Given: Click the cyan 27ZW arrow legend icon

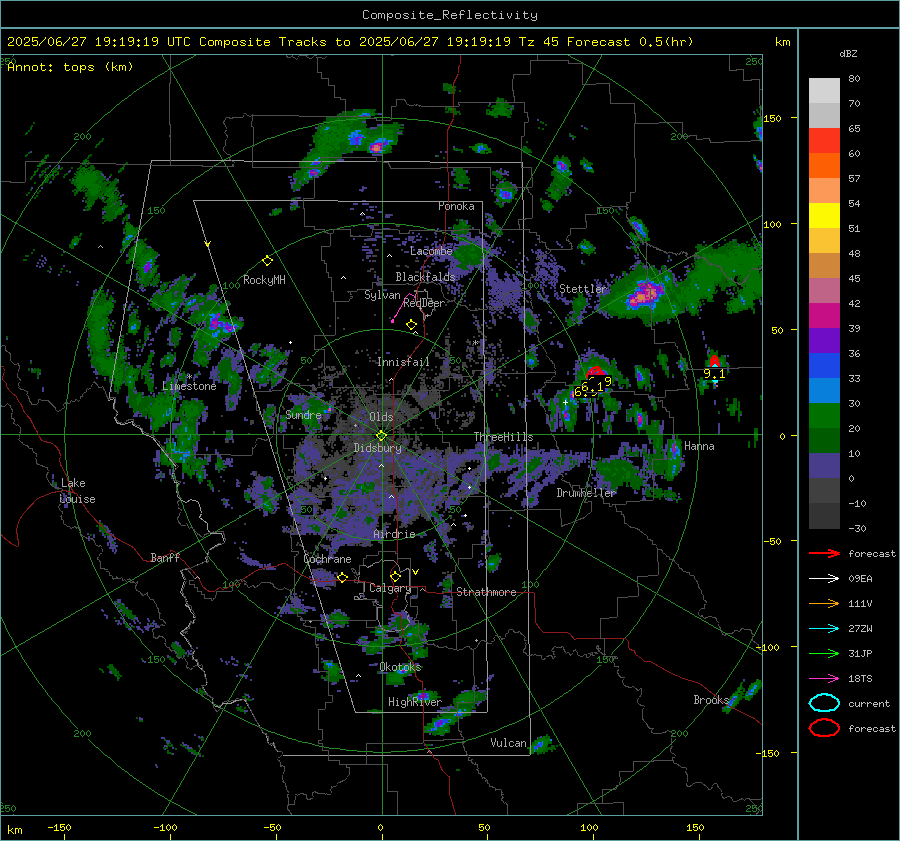Looking at the screenshot, I should pos(824,629).
